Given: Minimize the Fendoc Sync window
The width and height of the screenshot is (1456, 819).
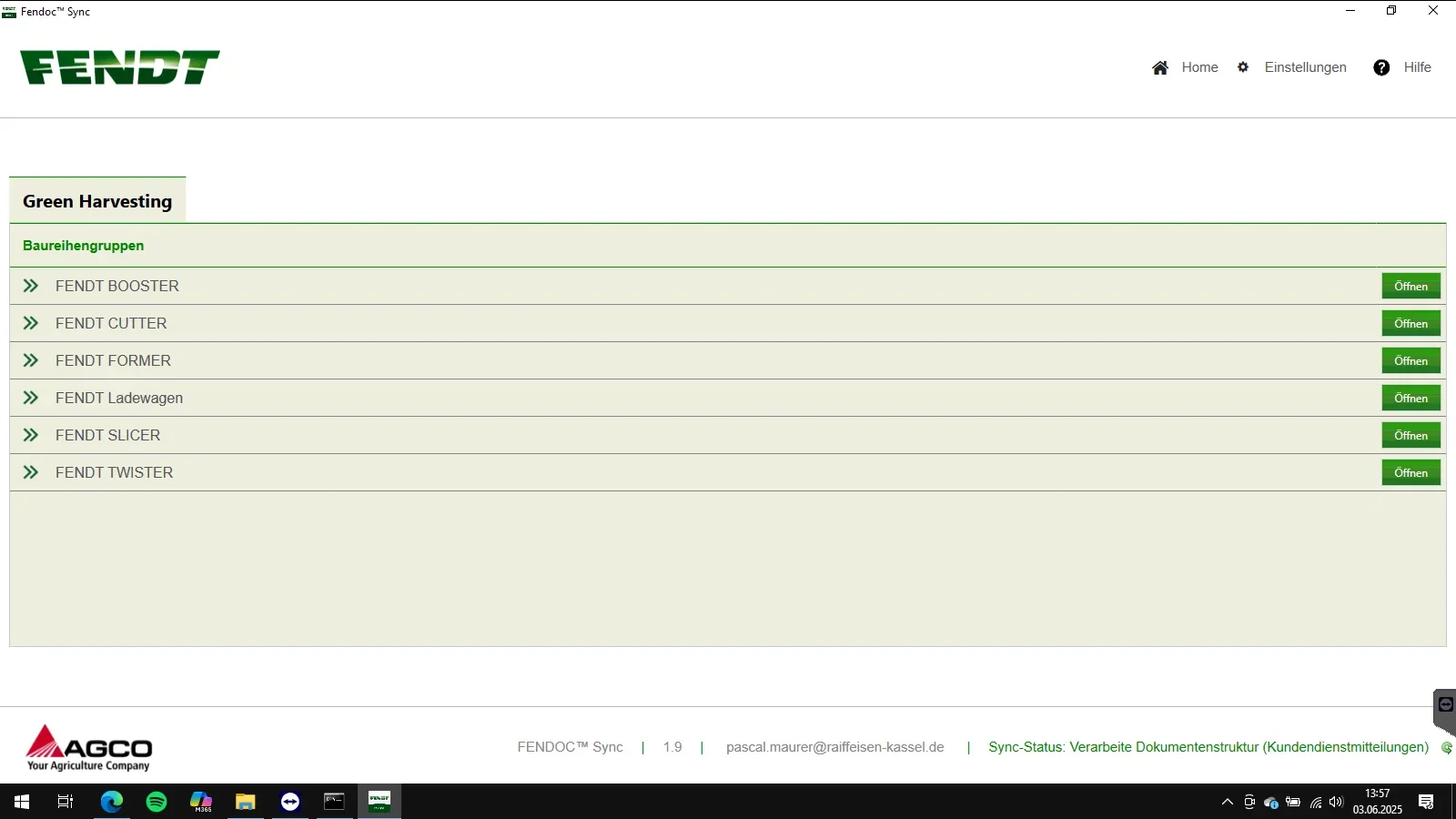Looking at the screenshot, I should click(1350, 11).
